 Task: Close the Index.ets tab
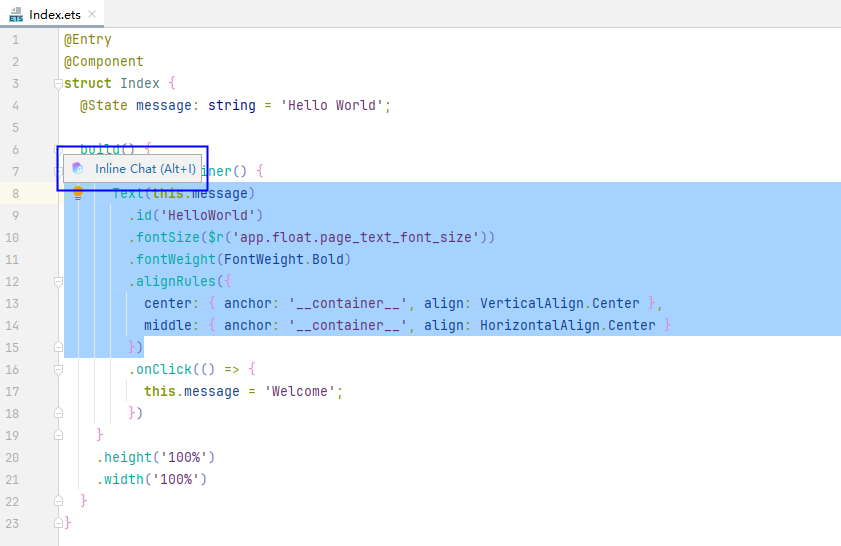click(x=92, y=14)
